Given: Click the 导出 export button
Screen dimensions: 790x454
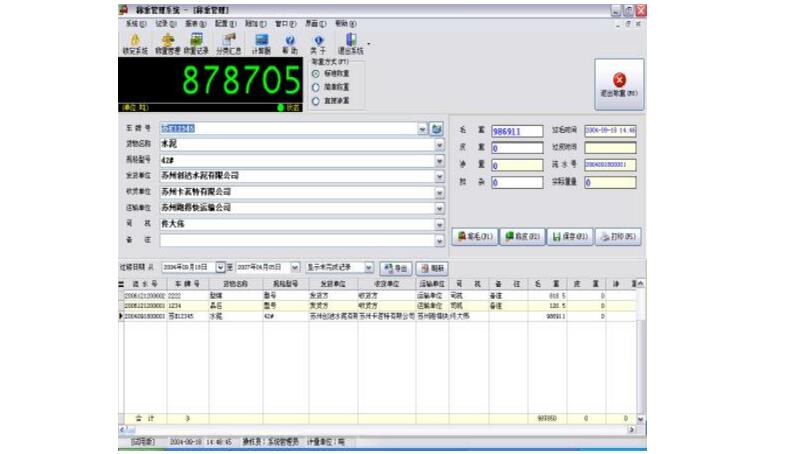Looking at the screenshot, I should (396, 268).
